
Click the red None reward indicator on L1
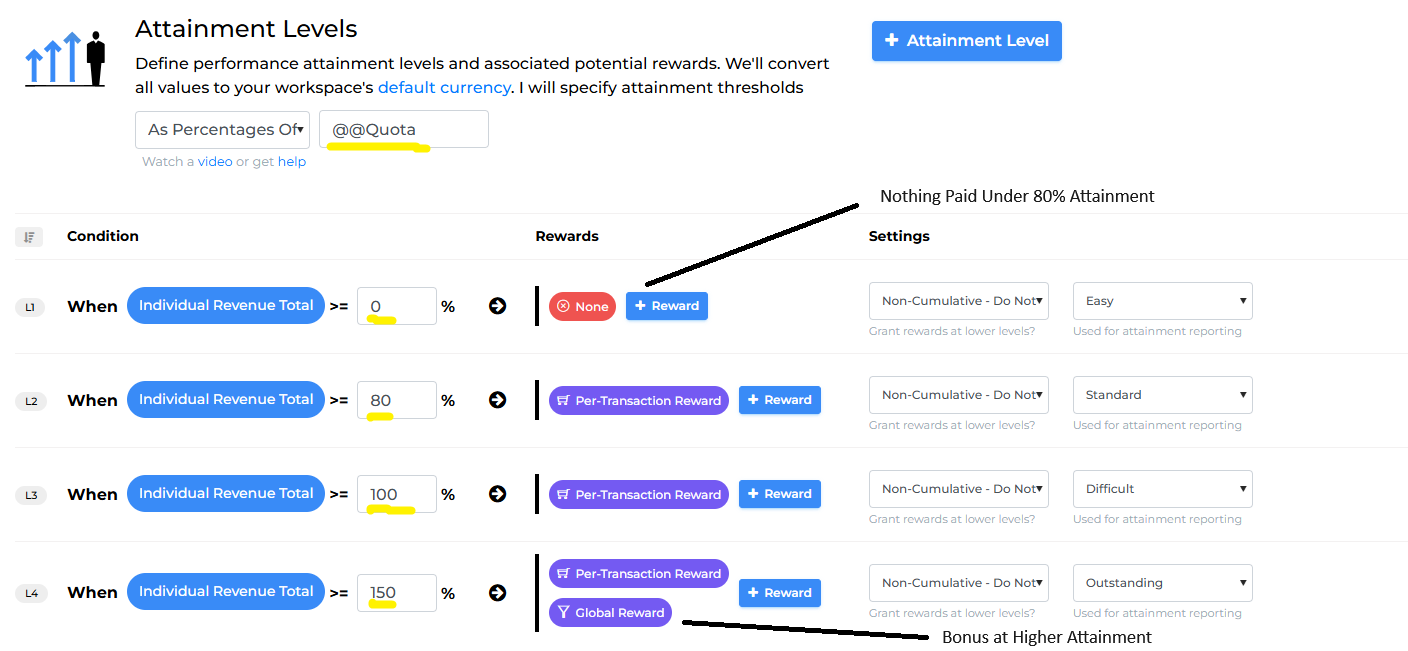[582, 306]
